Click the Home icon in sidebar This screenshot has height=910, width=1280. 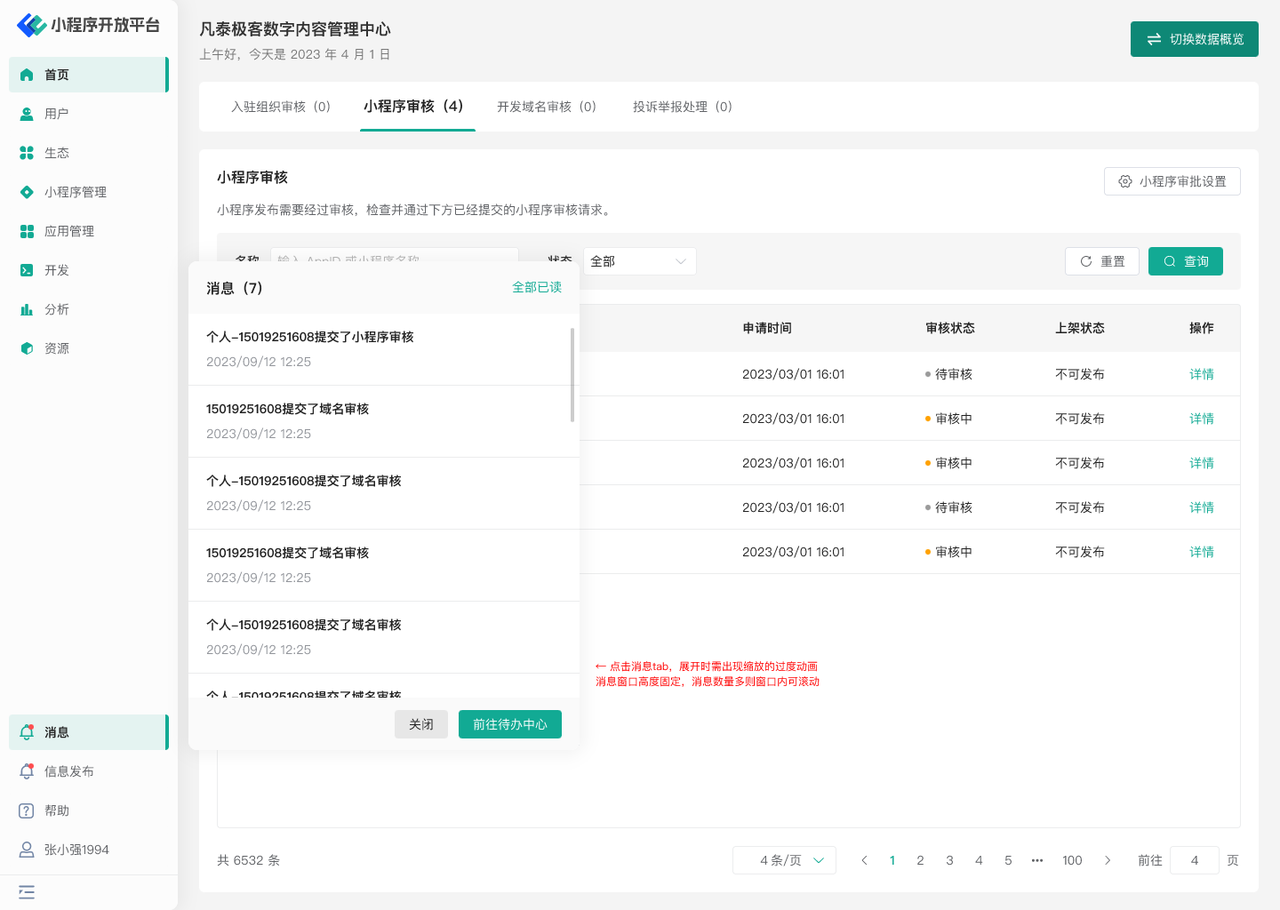point(27,75)
